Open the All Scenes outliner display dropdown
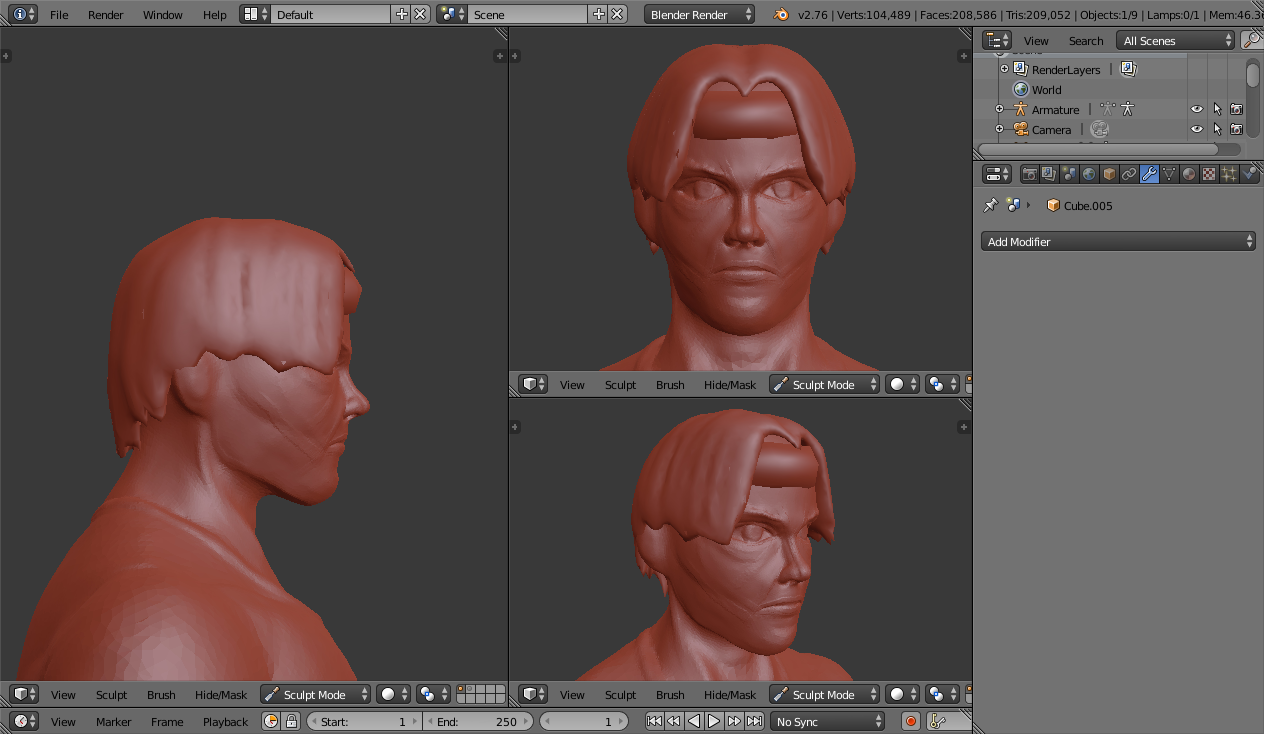This screenshot has width=1264, height=734. point(1176,40)
